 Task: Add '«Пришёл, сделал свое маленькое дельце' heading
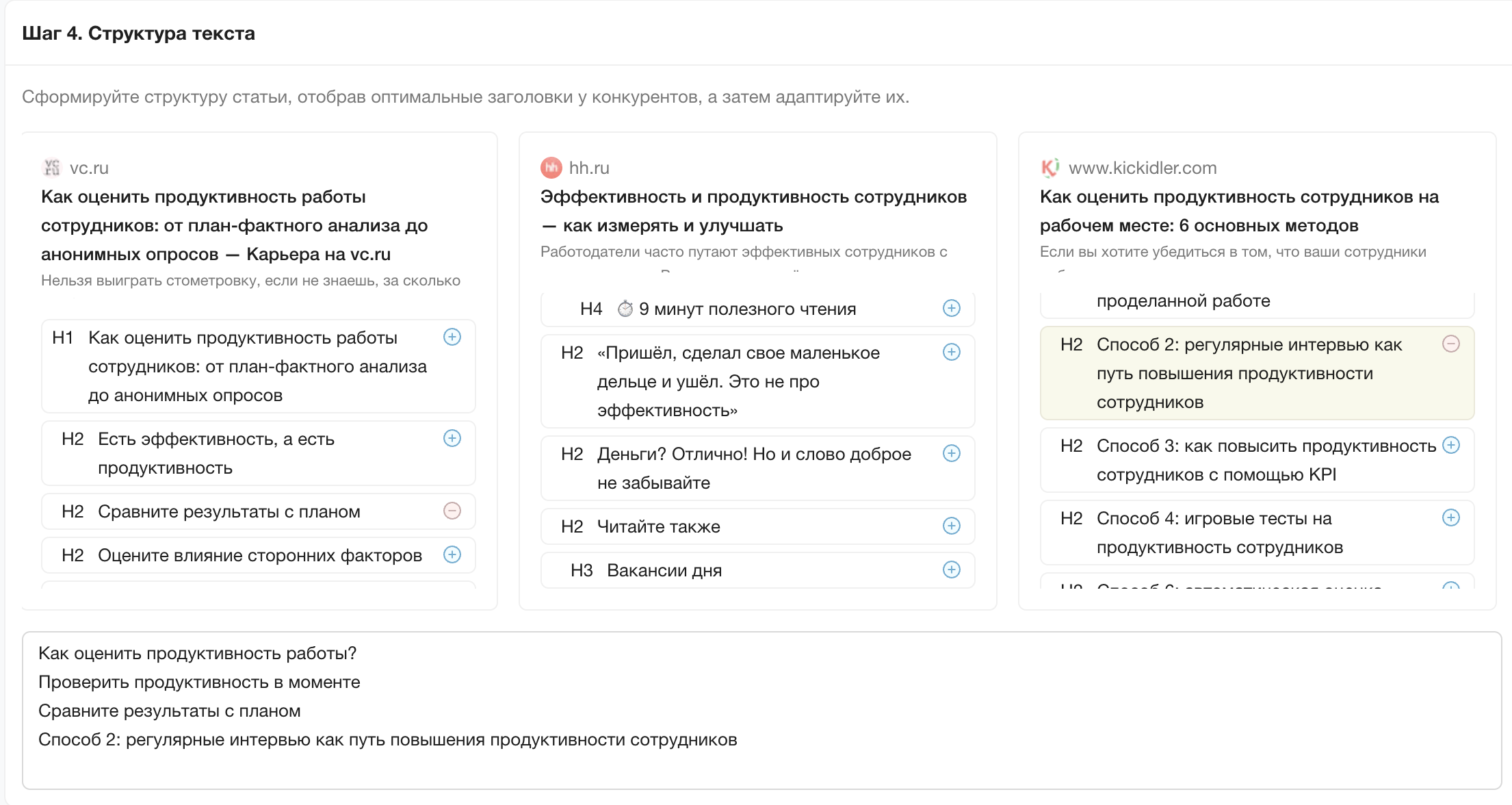[951, 352]
